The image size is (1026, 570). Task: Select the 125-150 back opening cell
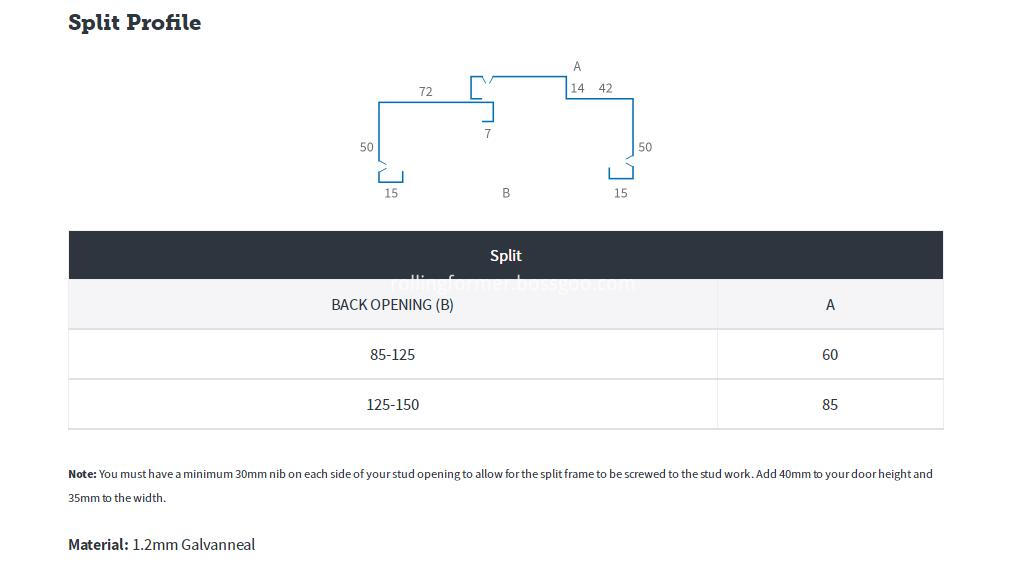click(393, 404)
